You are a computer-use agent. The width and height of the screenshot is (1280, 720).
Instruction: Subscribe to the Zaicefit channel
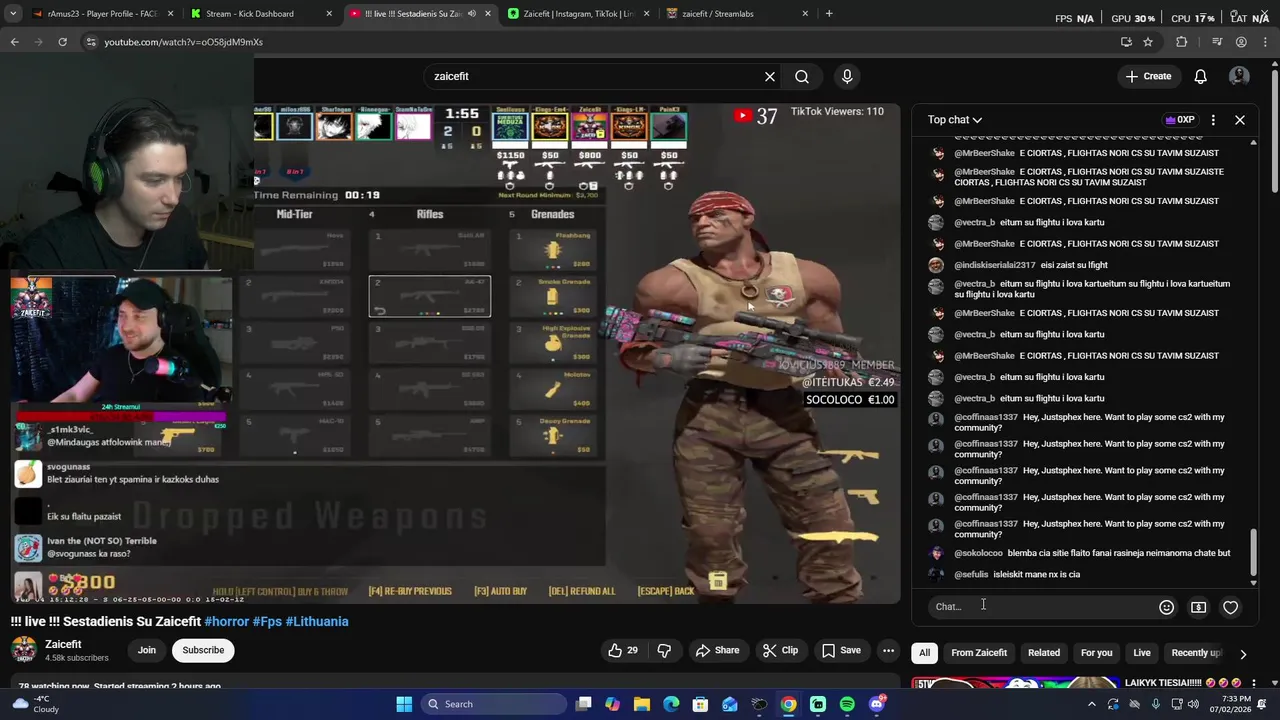(x=203, y=650)
